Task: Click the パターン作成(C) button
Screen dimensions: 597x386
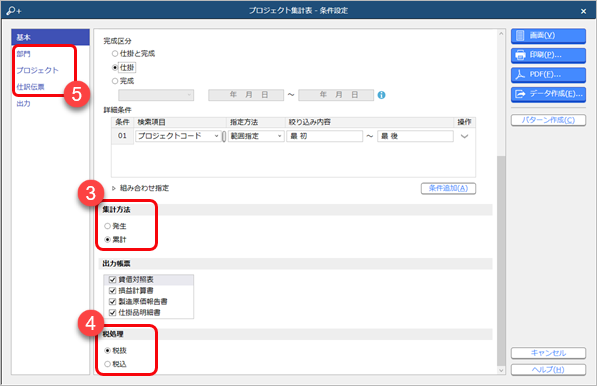Action: point(548,120)
